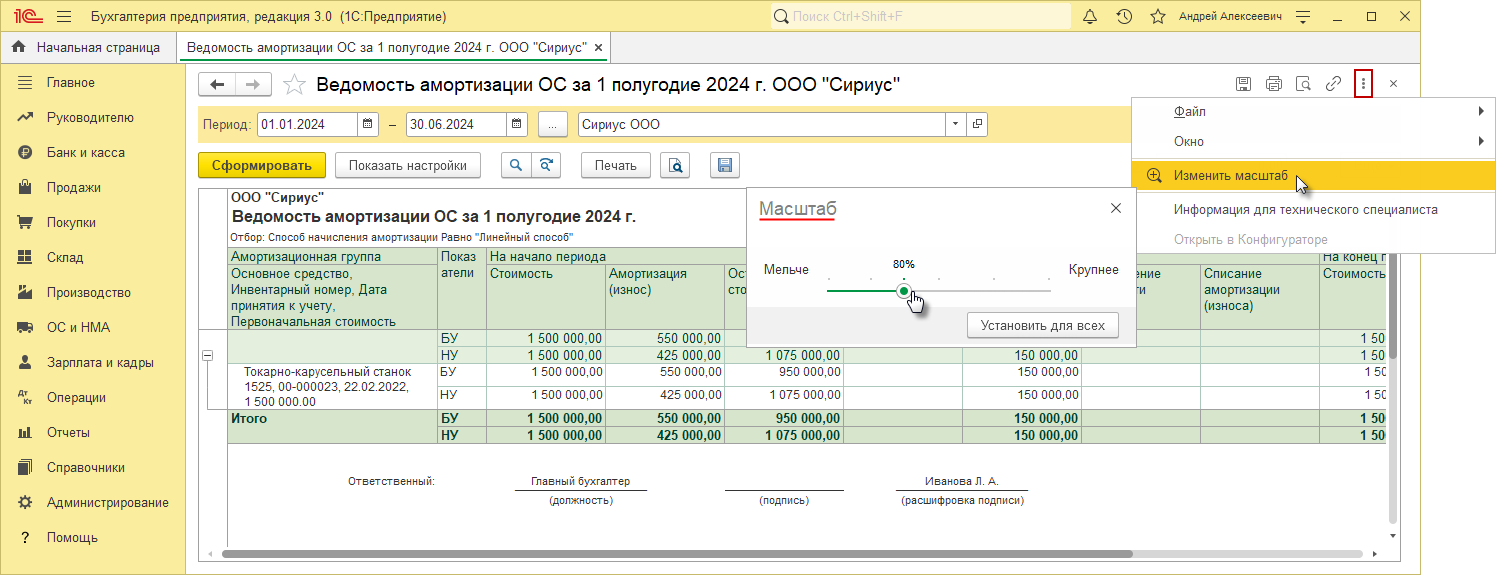
Task: Open organization Сириус ООО card icon
Action: [x=977, y=125]
